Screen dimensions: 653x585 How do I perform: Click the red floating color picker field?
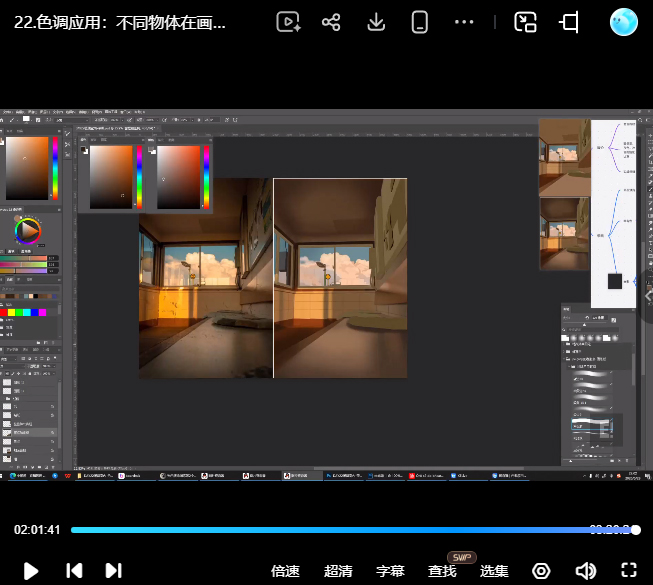pos(178,177)
